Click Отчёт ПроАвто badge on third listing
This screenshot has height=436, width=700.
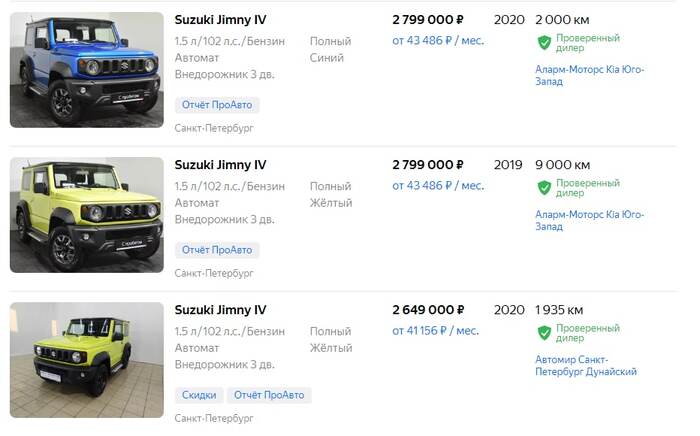(x=269, y=395)
